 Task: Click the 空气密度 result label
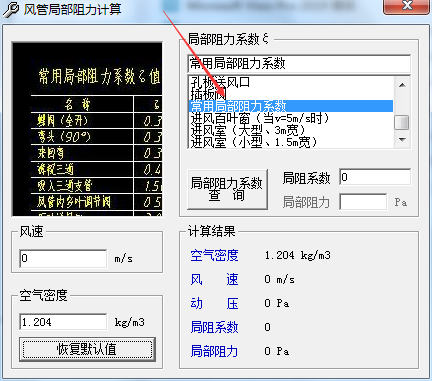click(x=214, y=255)
